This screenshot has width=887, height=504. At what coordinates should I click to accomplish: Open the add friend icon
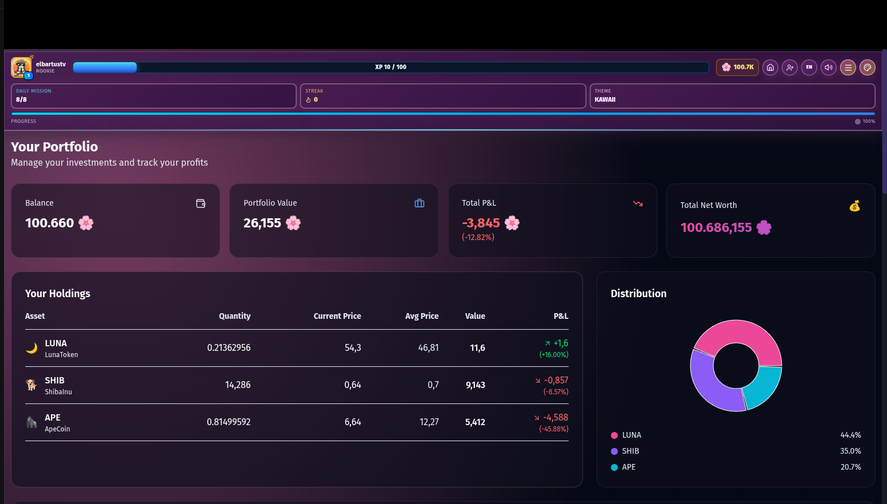790,67
